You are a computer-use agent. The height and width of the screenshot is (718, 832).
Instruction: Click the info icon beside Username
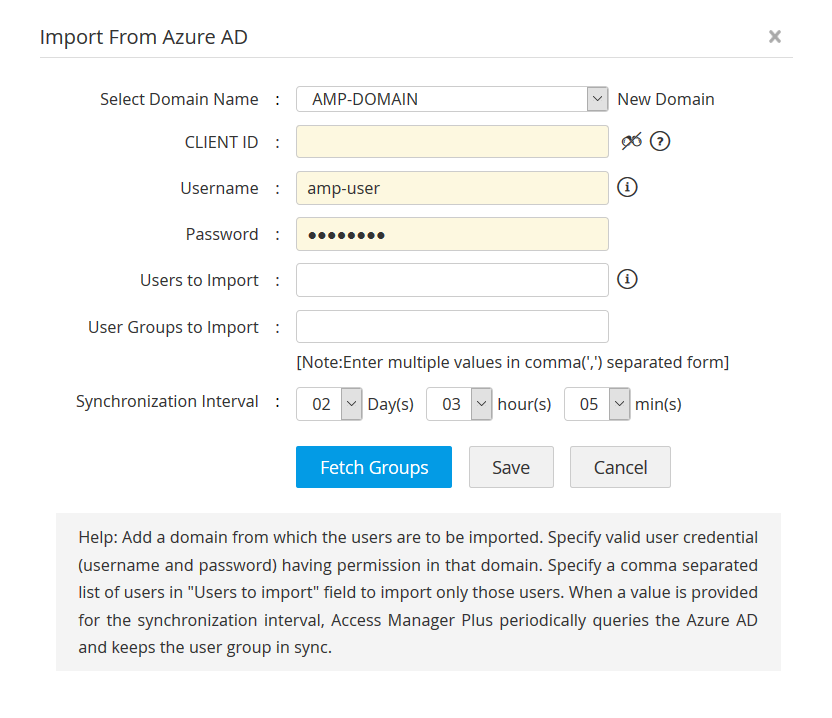click(x=627, y=187)
